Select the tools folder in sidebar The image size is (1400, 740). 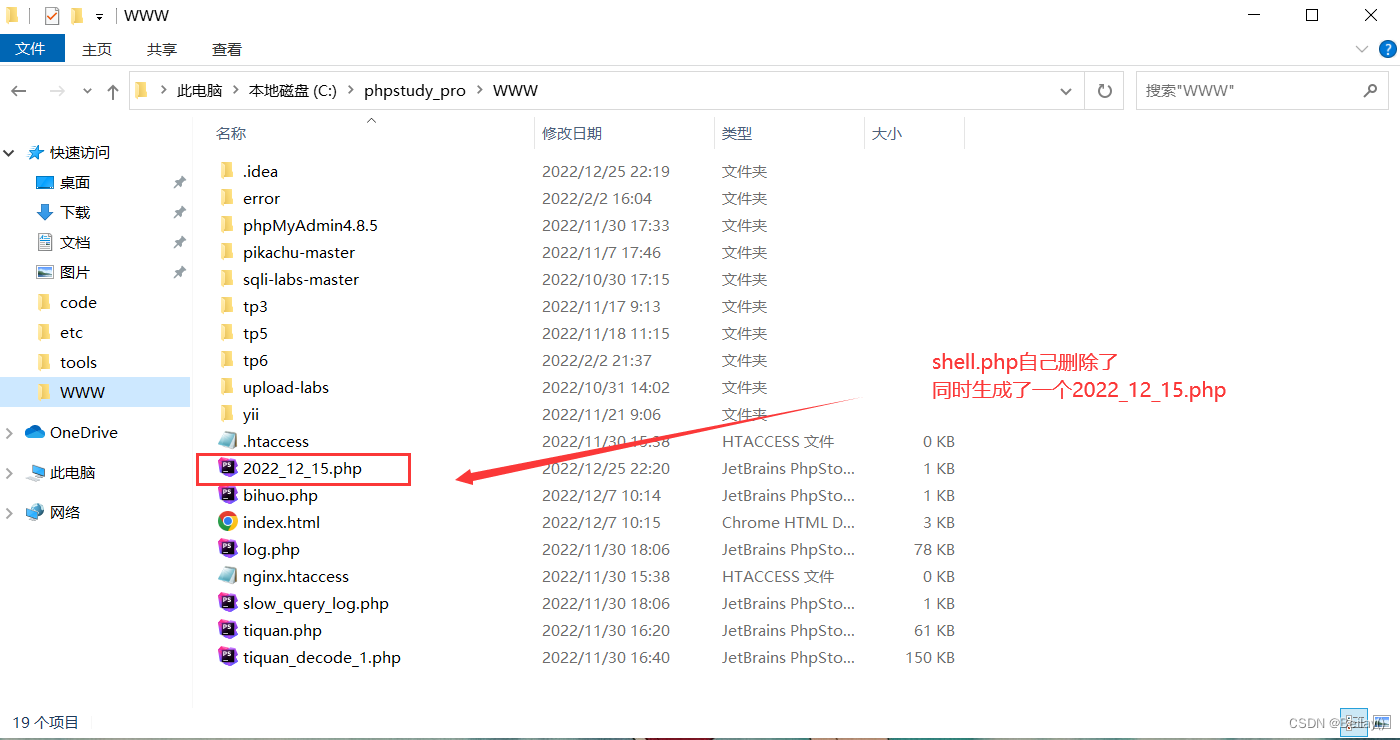click(x=78, y=362)
